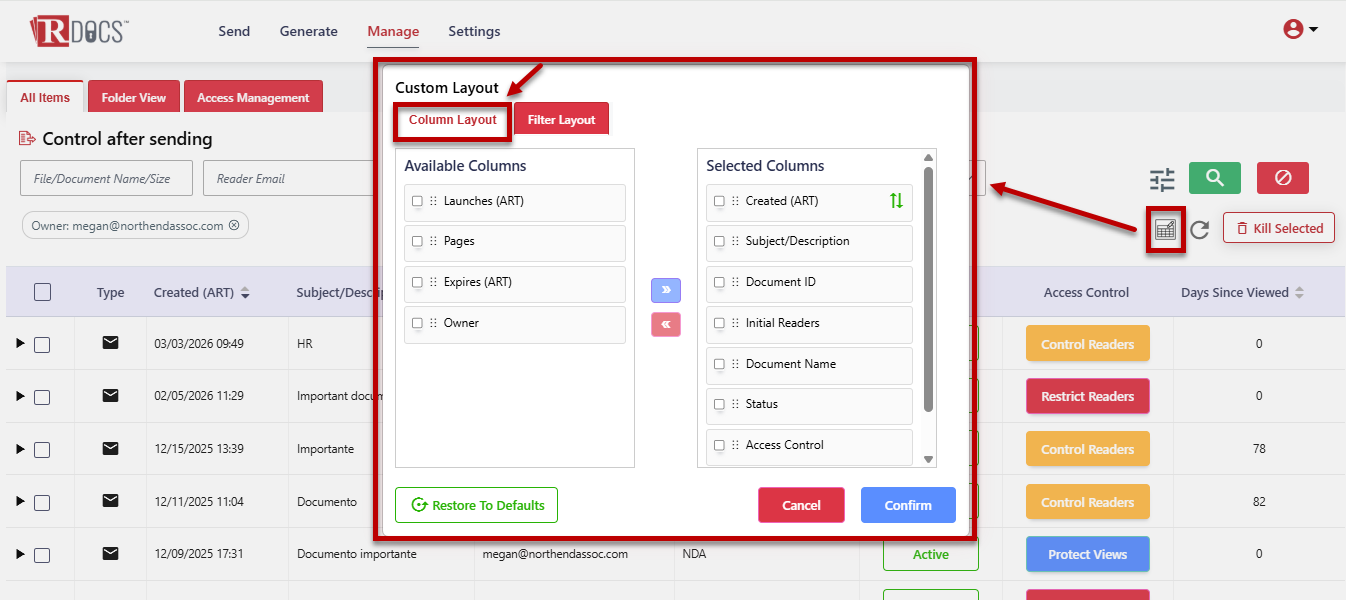
Task: Tick the Owner available column checkbox
Action: click(417, 323)
